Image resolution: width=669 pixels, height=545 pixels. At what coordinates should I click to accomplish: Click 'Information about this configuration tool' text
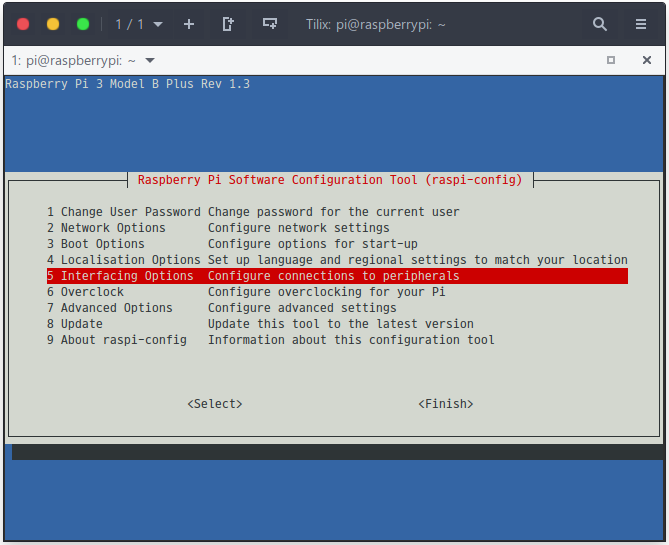pyautogui.click(x=351, y=340)
